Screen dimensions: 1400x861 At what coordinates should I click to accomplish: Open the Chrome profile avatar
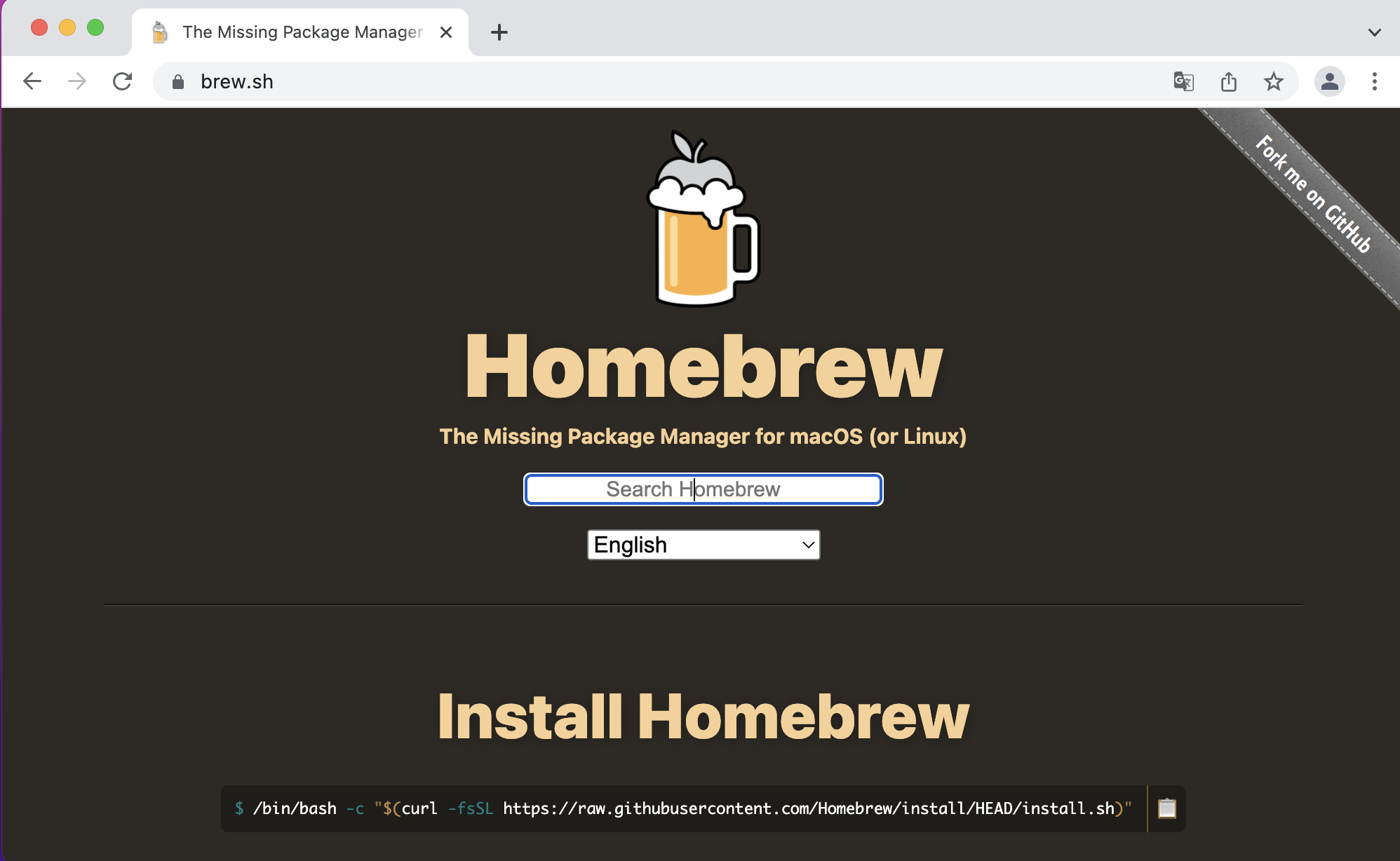click(x=1329, y=81)
